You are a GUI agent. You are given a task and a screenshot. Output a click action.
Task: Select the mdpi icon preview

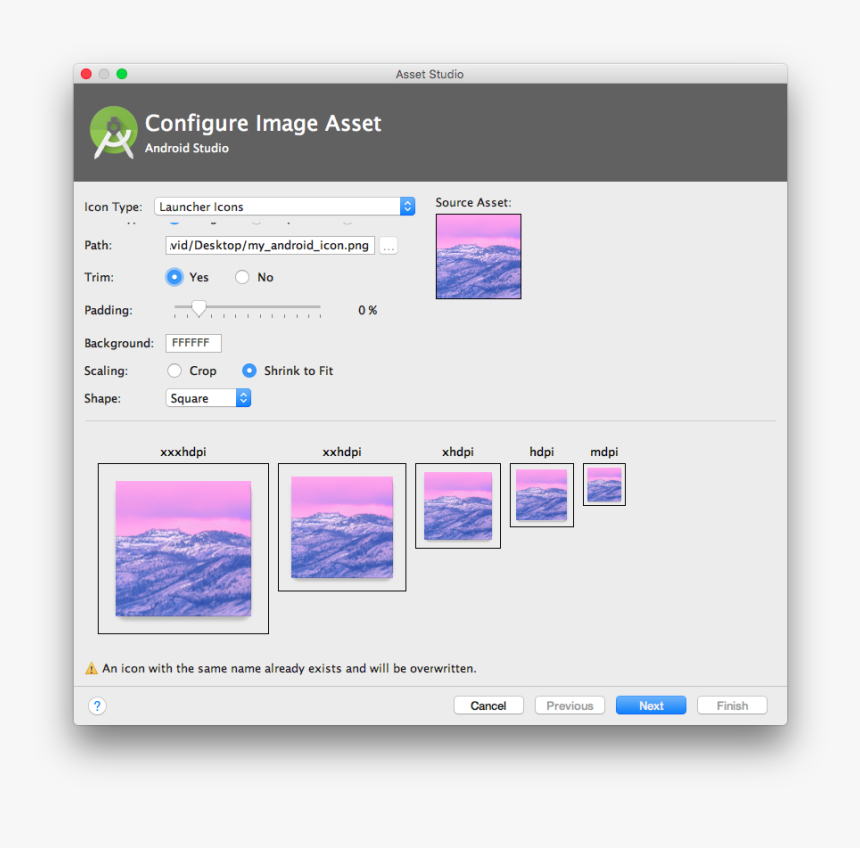[x=604, y=485]
